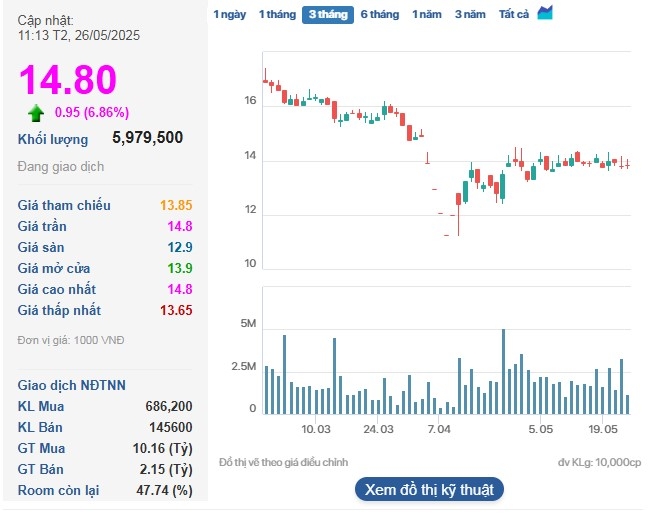The width and height of the screenshot is (671, 517).
Task: Select the active 3 tháng tab
Action: tap(327, 15)
